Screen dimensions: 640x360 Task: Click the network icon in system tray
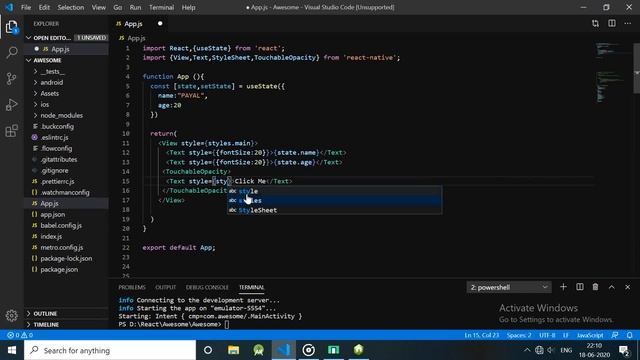click(x=539, y=350)
